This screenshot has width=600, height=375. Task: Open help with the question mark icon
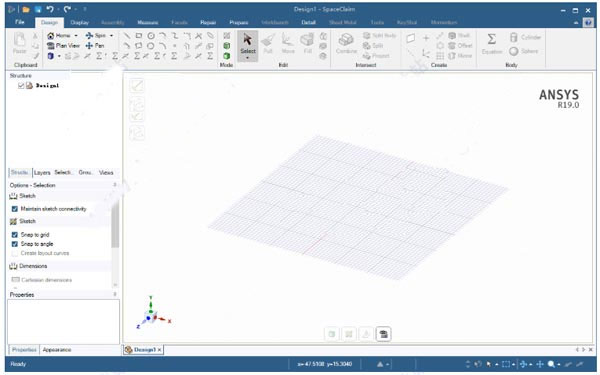click(588, 23)
